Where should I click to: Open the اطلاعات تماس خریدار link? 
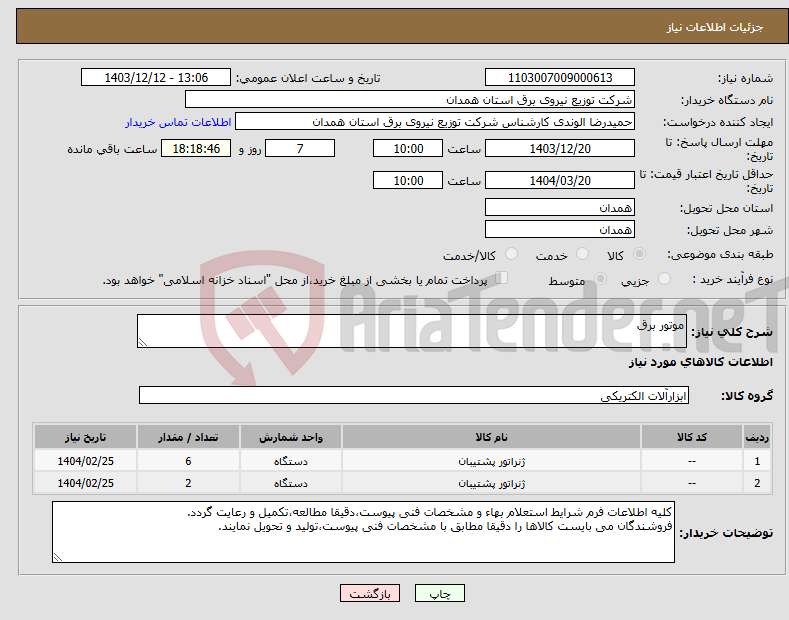[178, 122]
